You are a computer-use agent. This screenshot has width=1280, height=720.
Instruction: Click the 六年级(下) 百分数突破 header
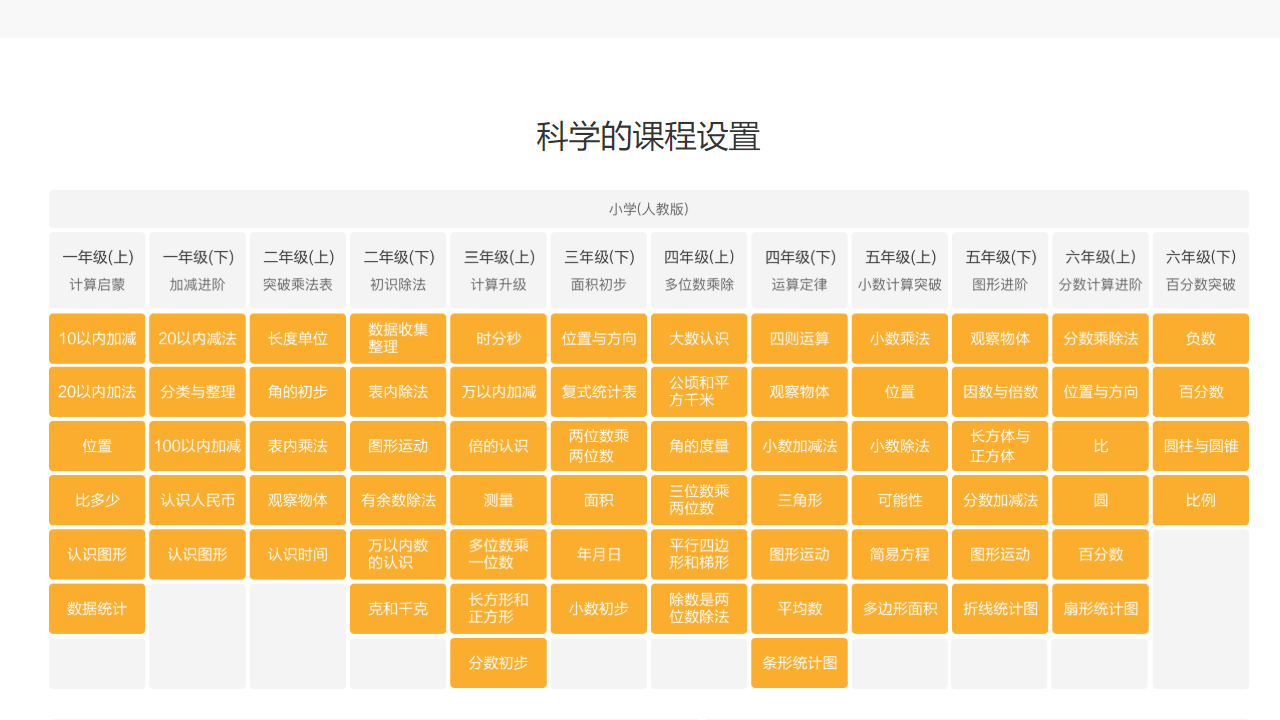[1201, 270]
